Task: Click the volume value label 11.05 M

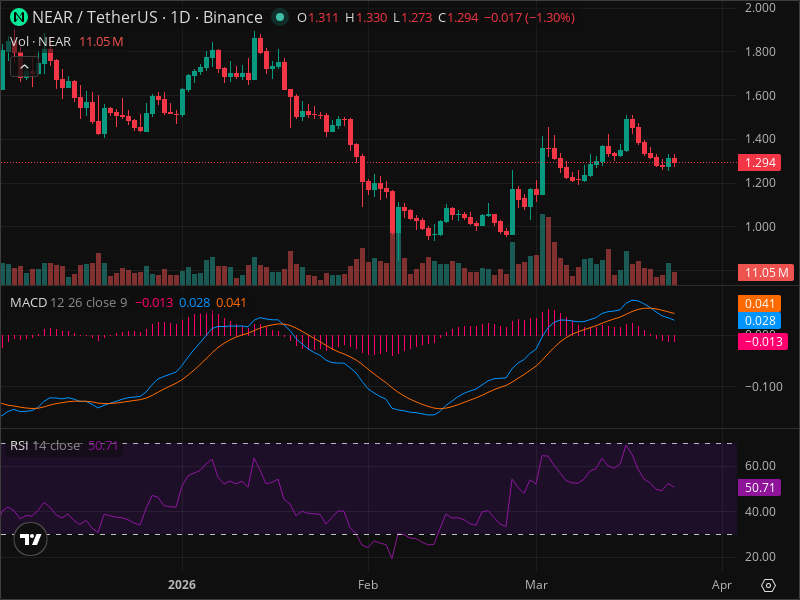Action: [766, 272]
